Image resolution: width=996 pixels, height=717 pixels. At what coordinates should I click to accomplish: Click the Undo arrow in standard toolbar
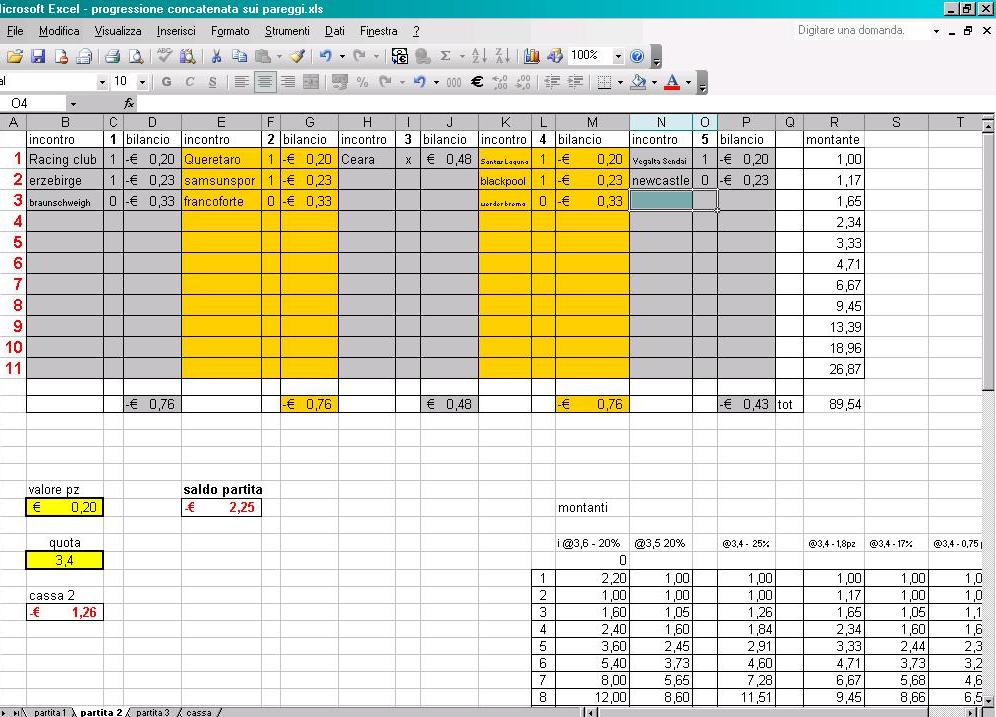point(326,57)
